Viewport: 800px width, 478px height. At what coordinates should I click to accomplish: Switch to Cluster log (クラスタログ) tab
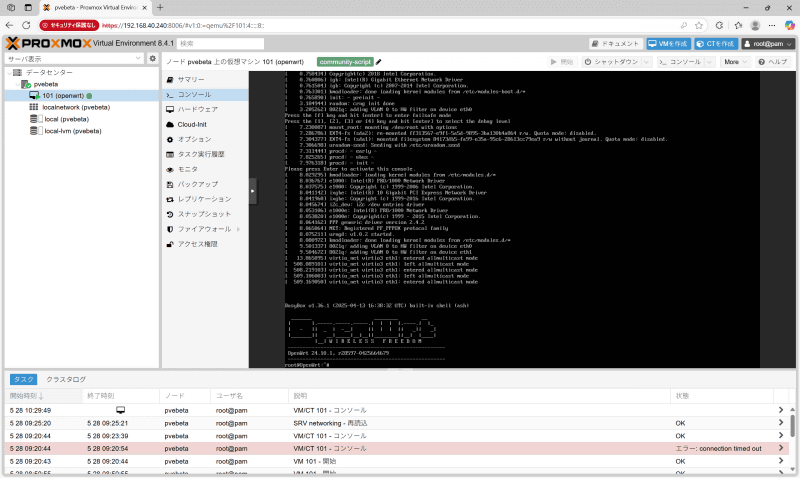click(x=66, y=380)
